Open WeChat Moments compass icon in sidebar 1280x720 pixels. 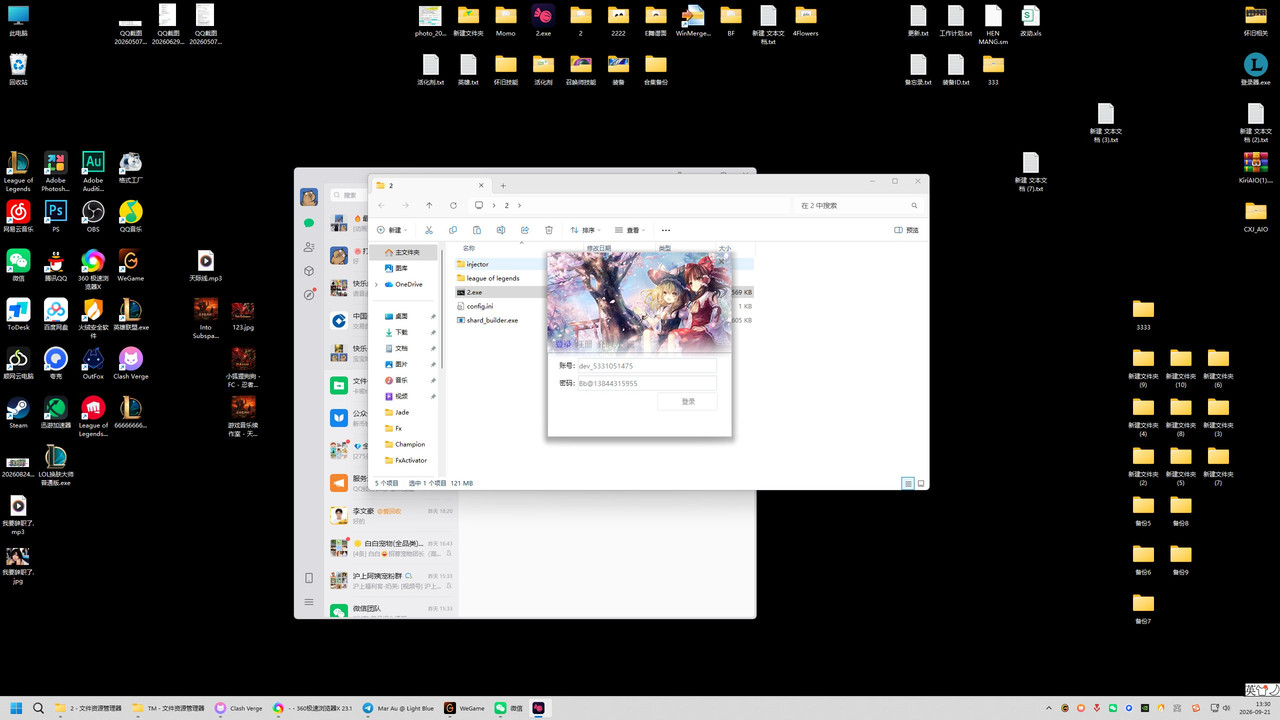309,295
